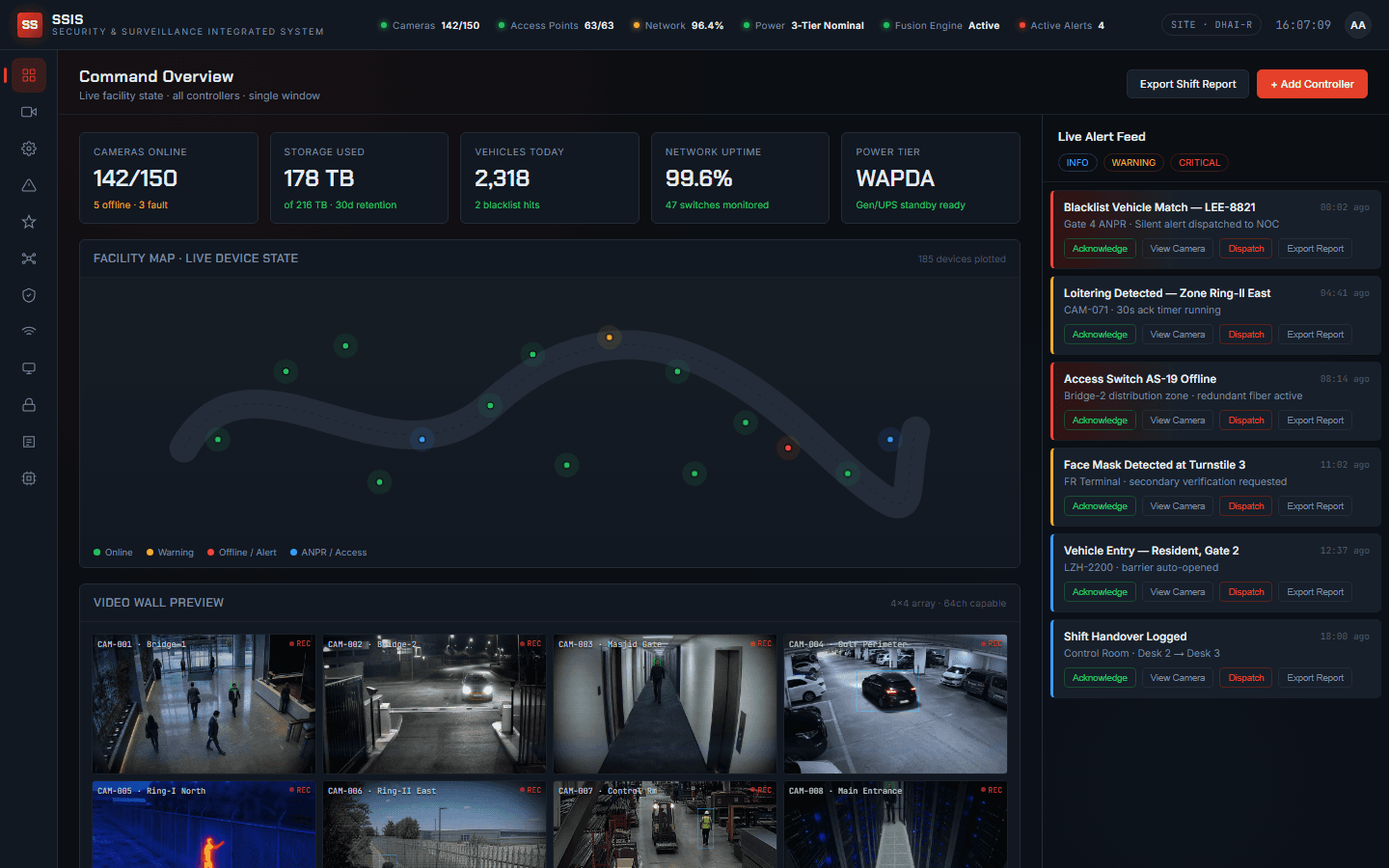The height and width of the screenshot is (868, 1389).
Task: Open CAM-003 Masjid Gate video feed
Action: point(666,704)
